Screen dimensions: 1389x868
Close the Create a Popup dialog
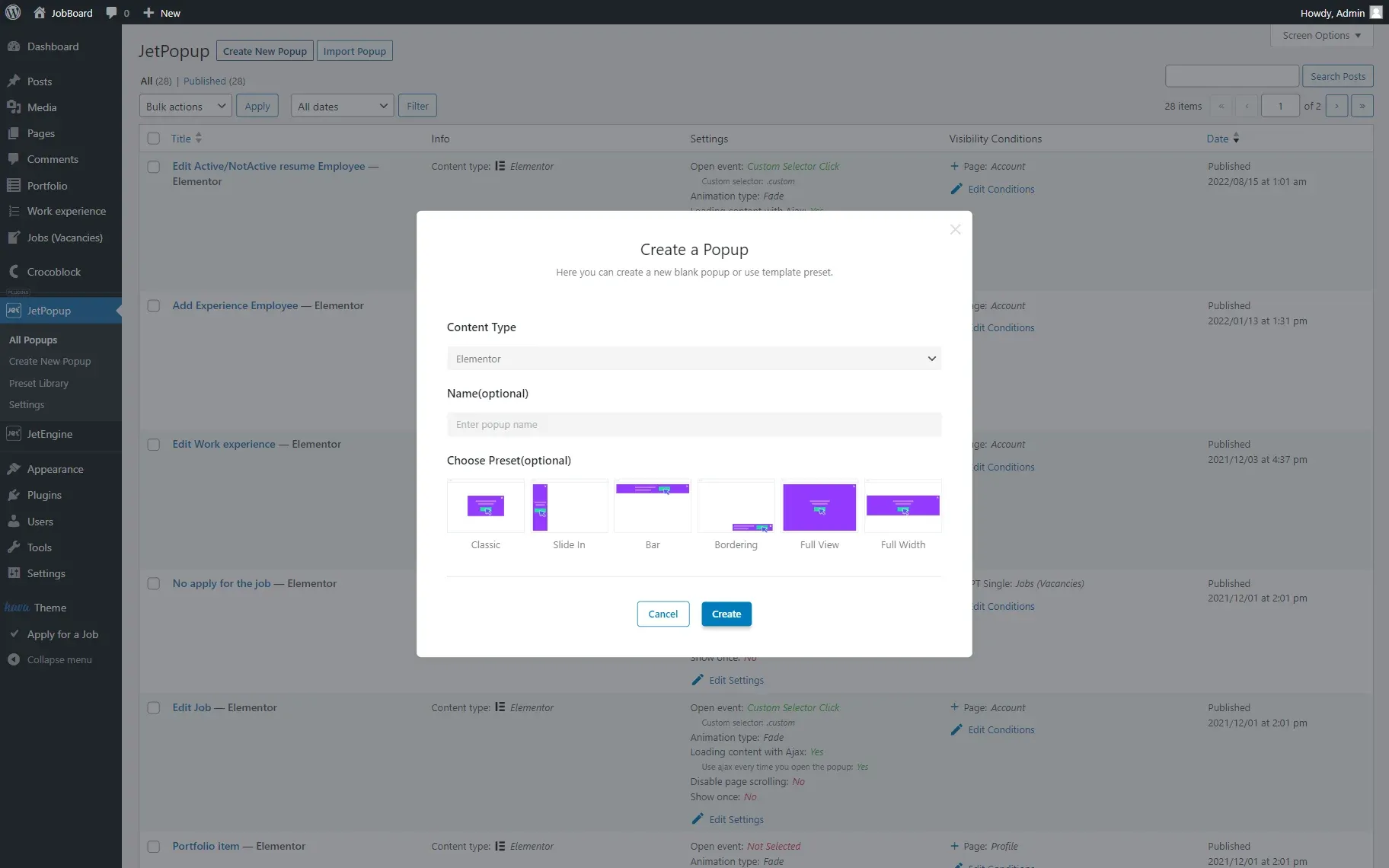tap(955, 229)
